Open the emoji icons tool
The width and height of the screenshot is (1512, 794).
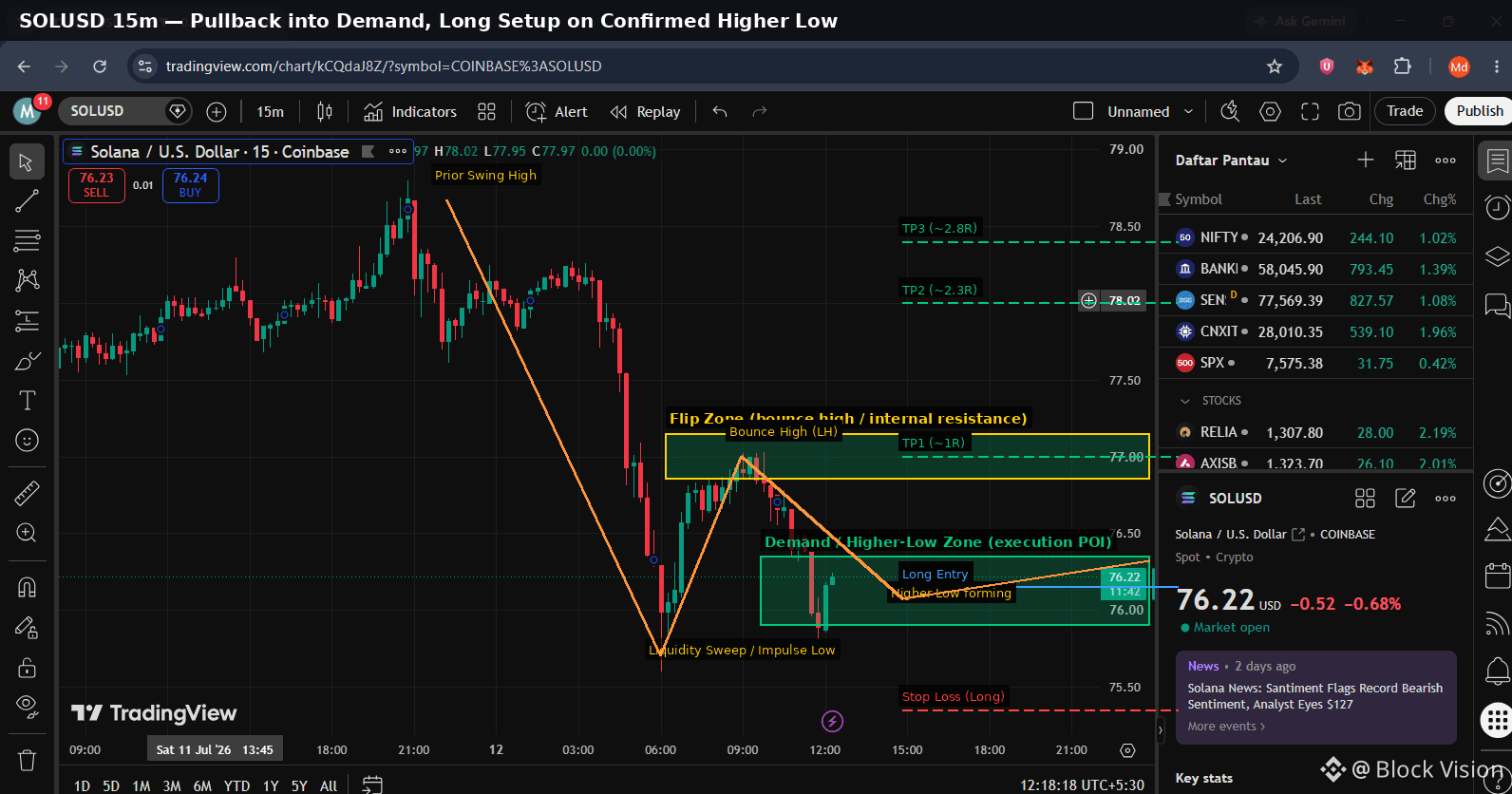point(27,441)
